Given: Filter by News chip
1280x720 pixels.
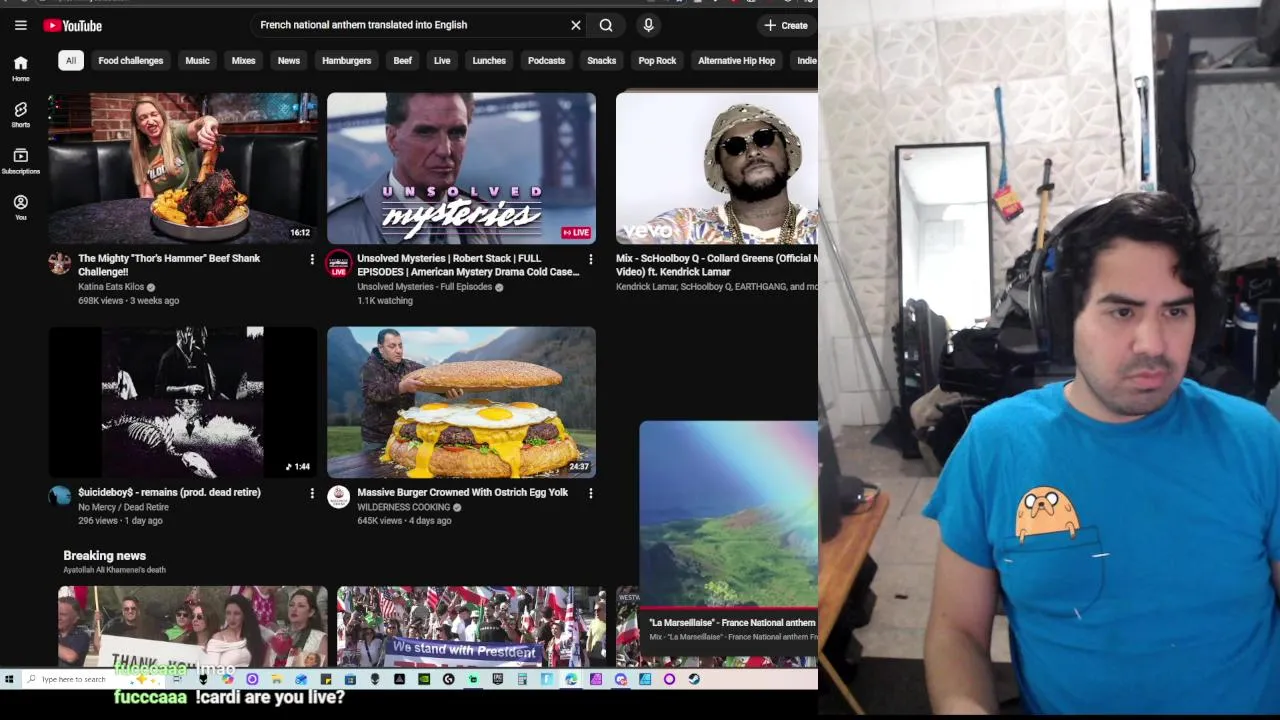Looking at the screenshot, I should click(289, 60).
